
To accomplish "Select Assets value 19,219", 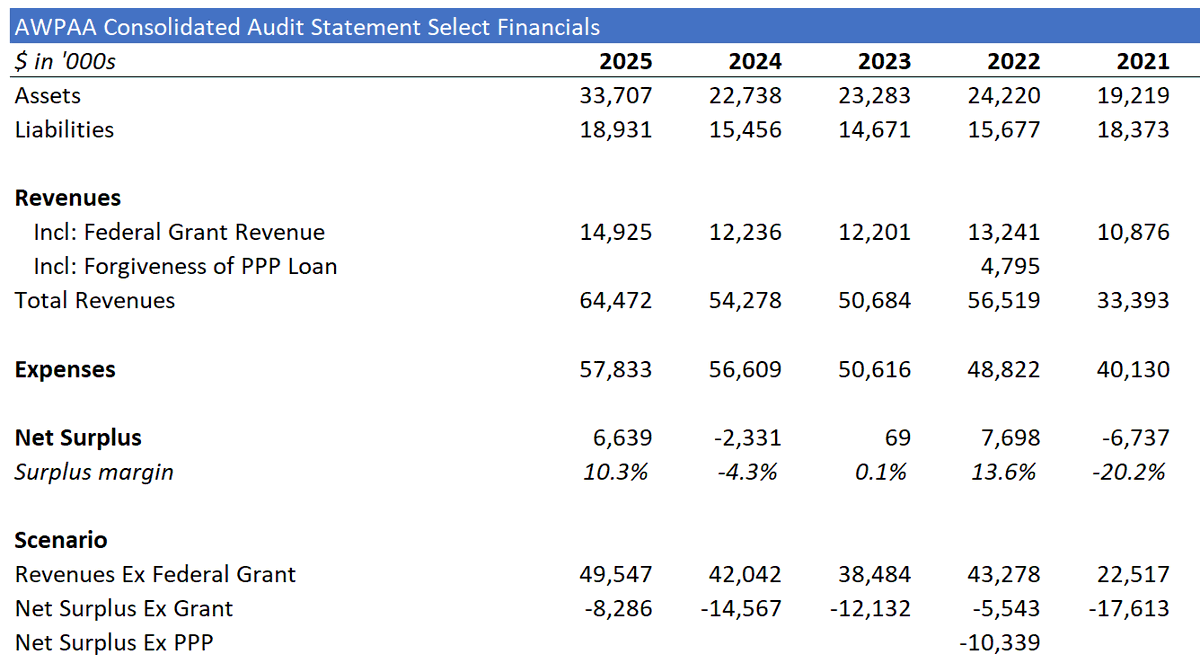I will (1134, 96).
